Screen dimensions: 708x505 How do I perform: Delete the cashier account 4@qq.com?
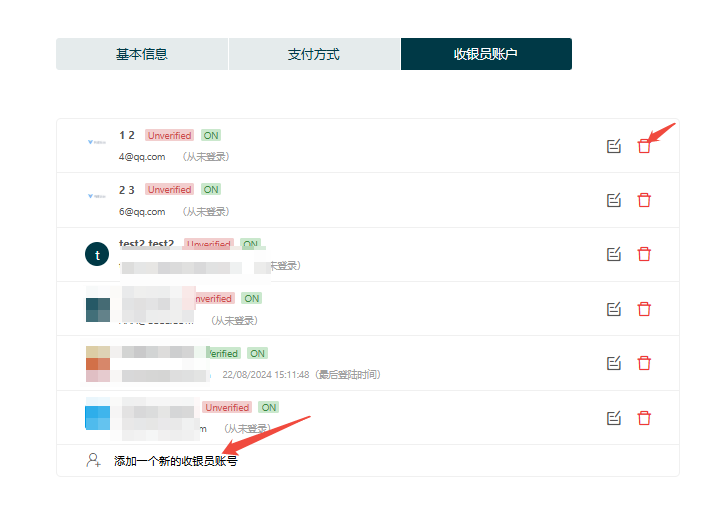point(644,146)
